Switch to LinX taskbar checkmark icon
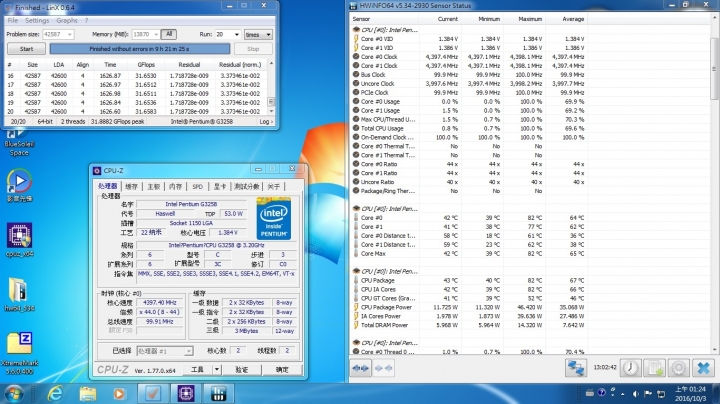This screenshot has width=720, height=404. point(152,394)
